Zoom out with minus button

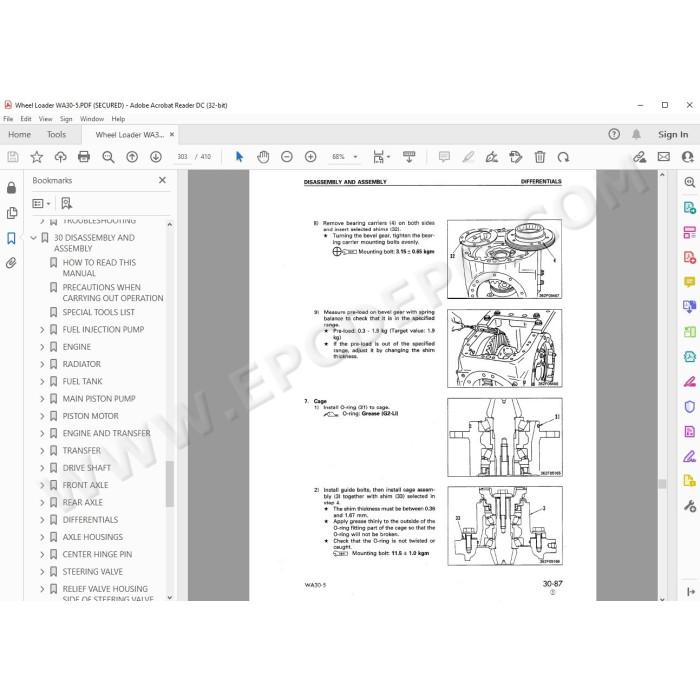(x=287, y=157)
